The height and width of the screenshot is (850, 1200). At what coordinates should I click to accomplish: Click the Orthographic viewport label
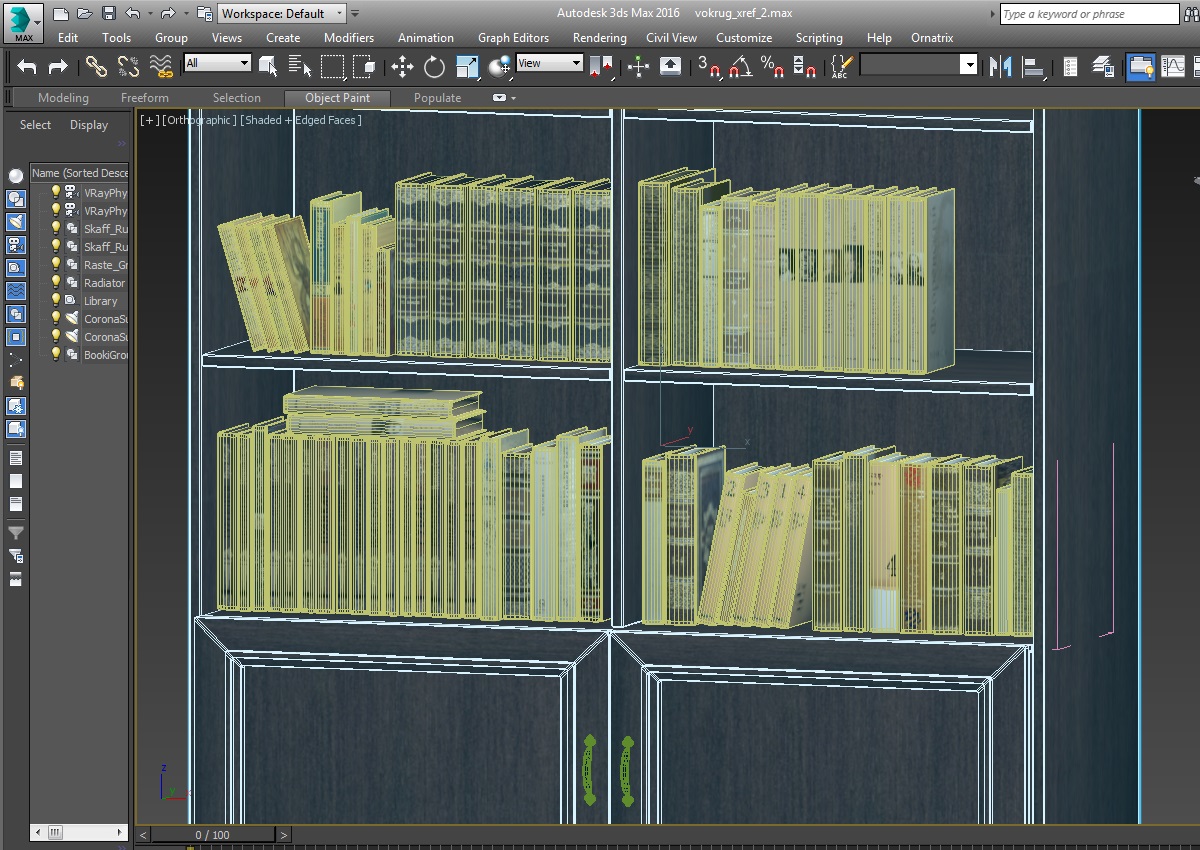pos(201,120)
